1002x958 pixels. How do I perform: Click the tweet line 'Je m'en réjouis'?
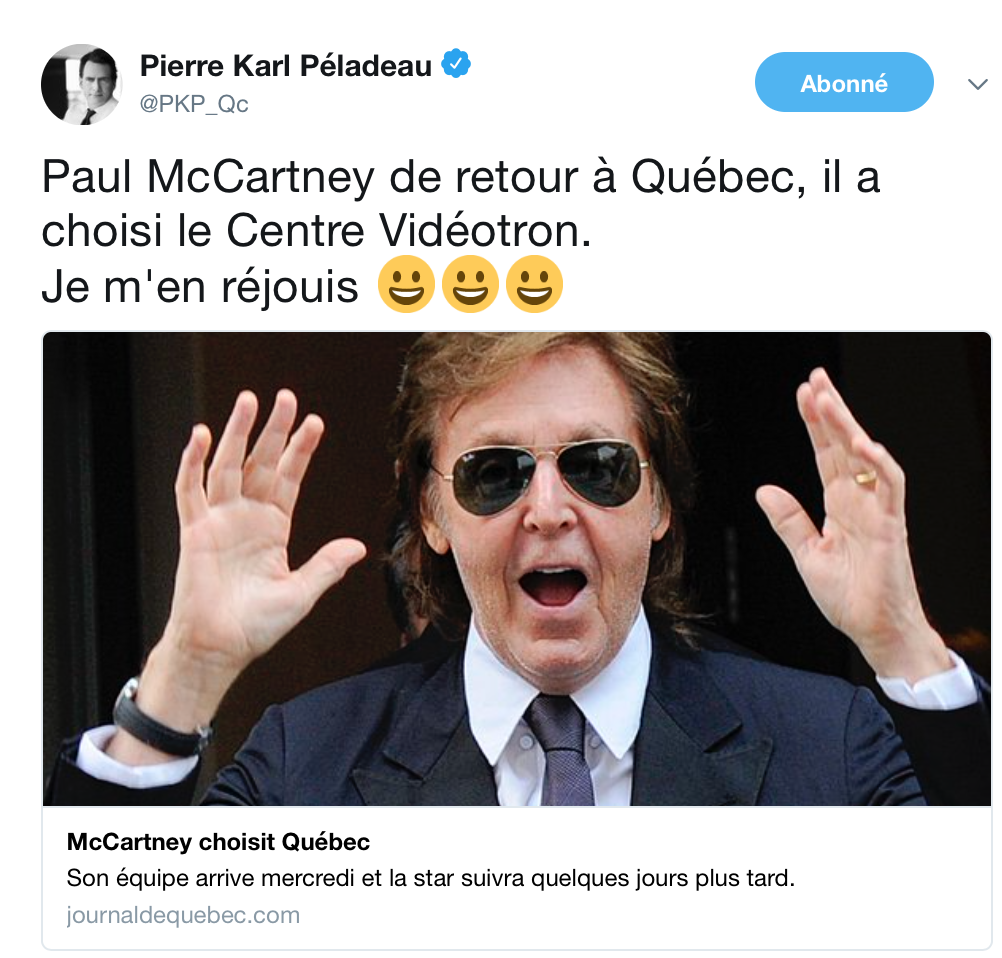click(x=200, y=286)
